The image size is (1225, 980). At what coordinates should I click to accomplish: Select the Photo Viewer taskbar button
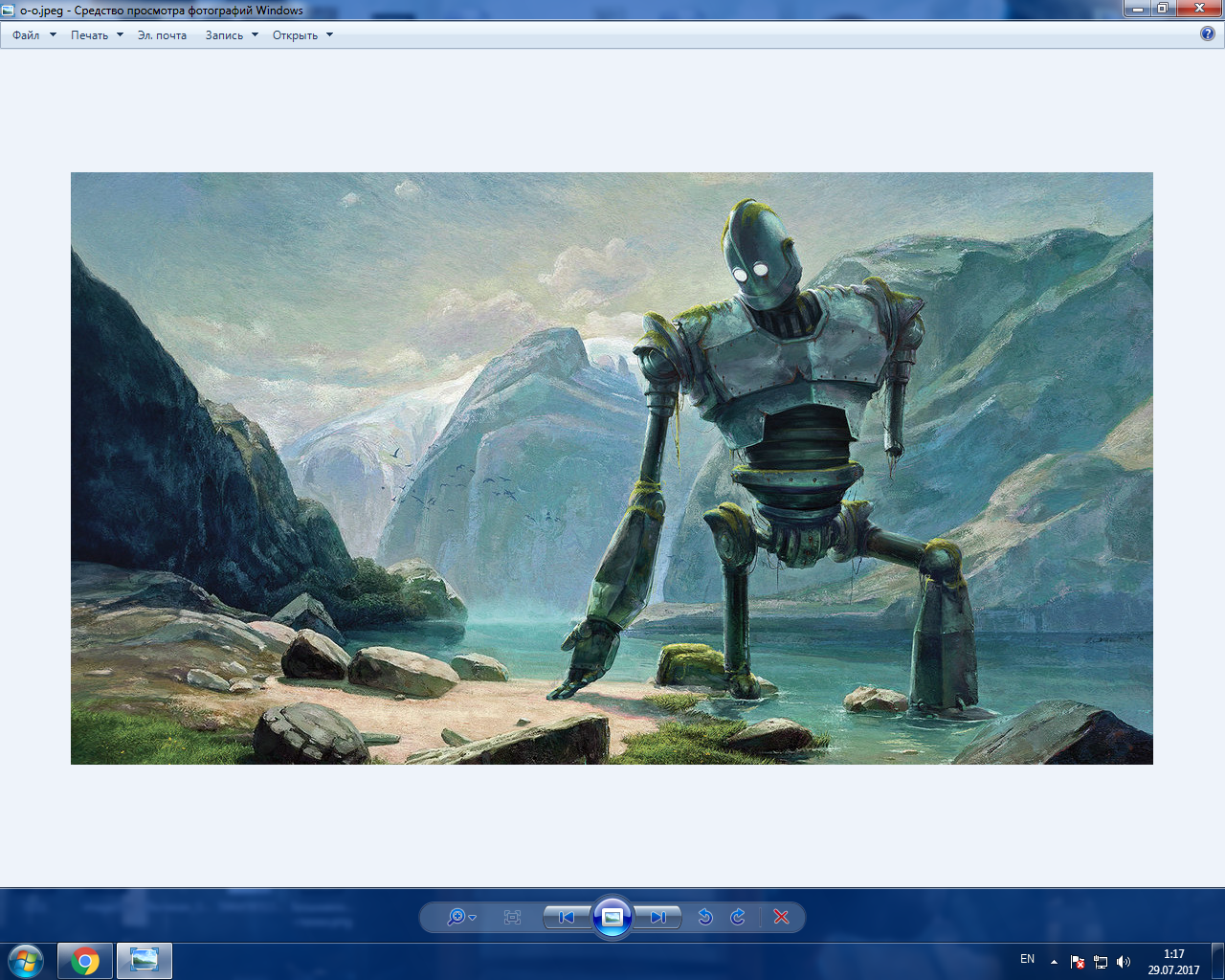tap(145, 961)
